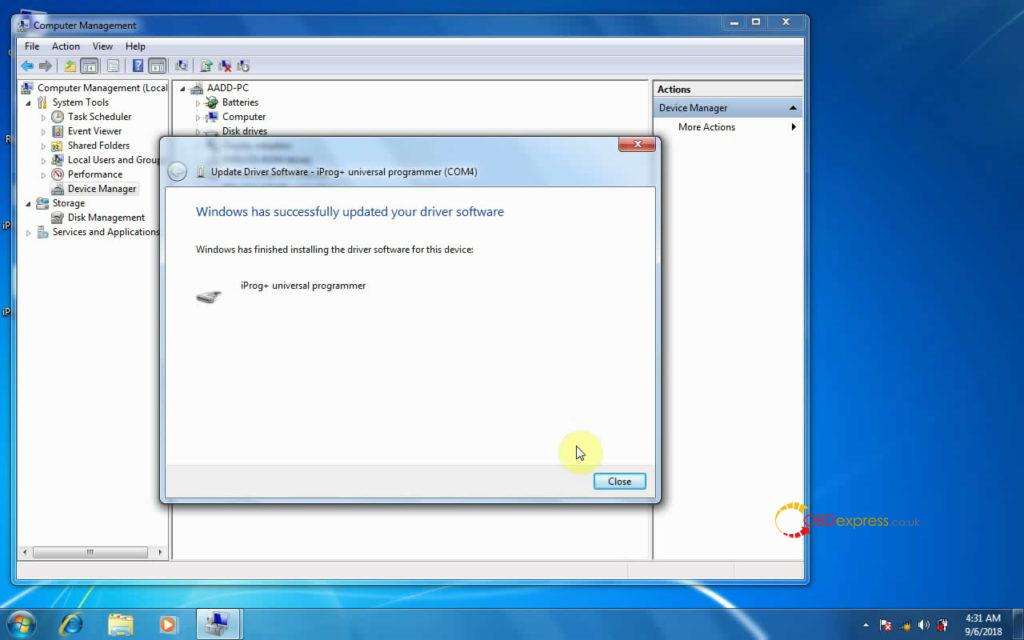Click the Action Center flag tray icon

coord(885,625)
